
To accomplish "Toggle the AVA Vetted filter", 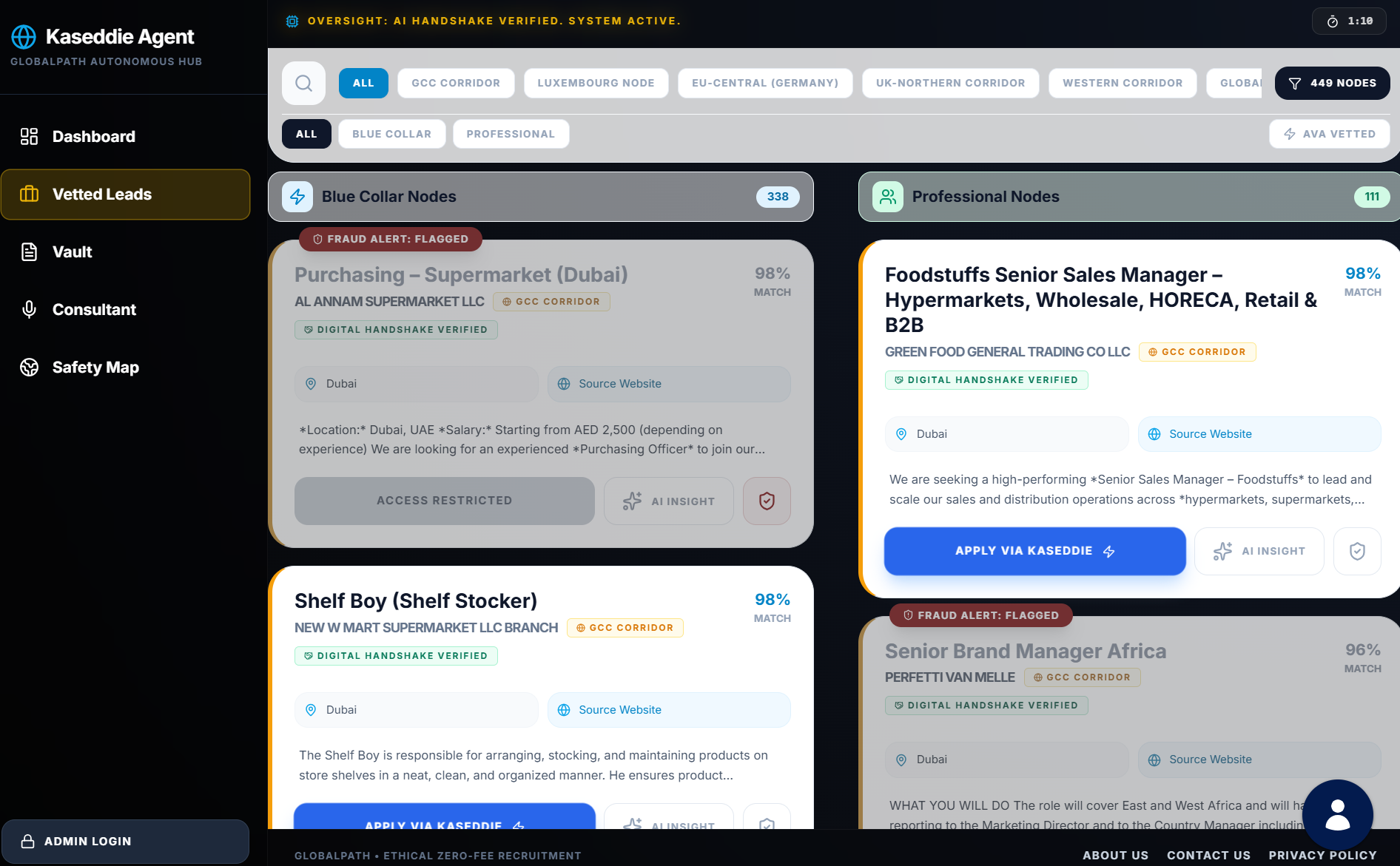I will pyautogui.click(x=1329, y=134).
